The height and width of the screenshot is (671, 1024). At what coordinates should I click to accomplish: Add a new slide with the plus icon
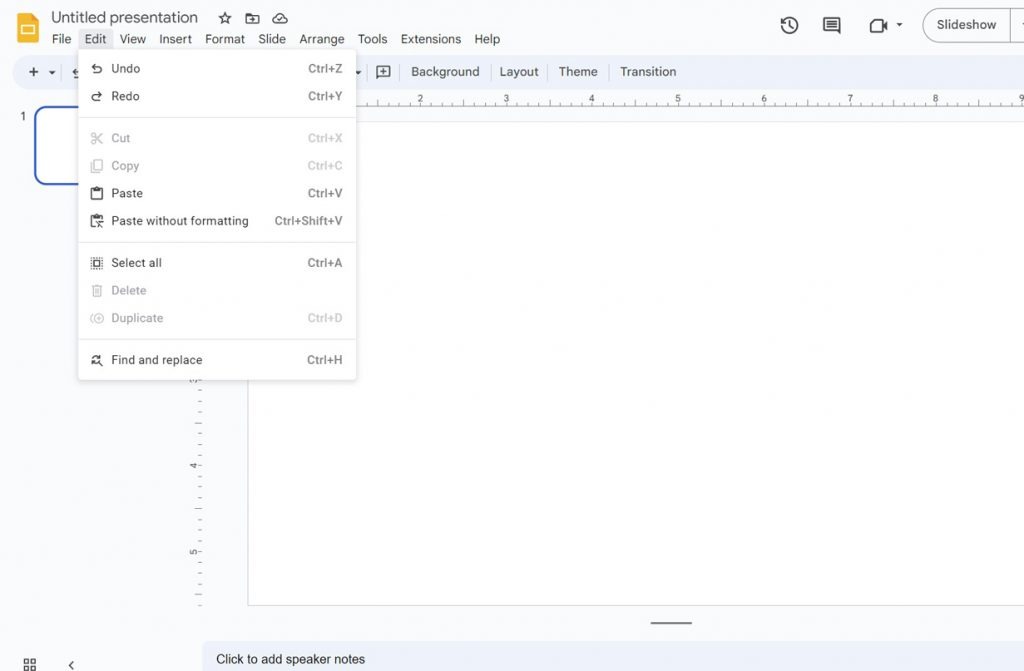32,72
